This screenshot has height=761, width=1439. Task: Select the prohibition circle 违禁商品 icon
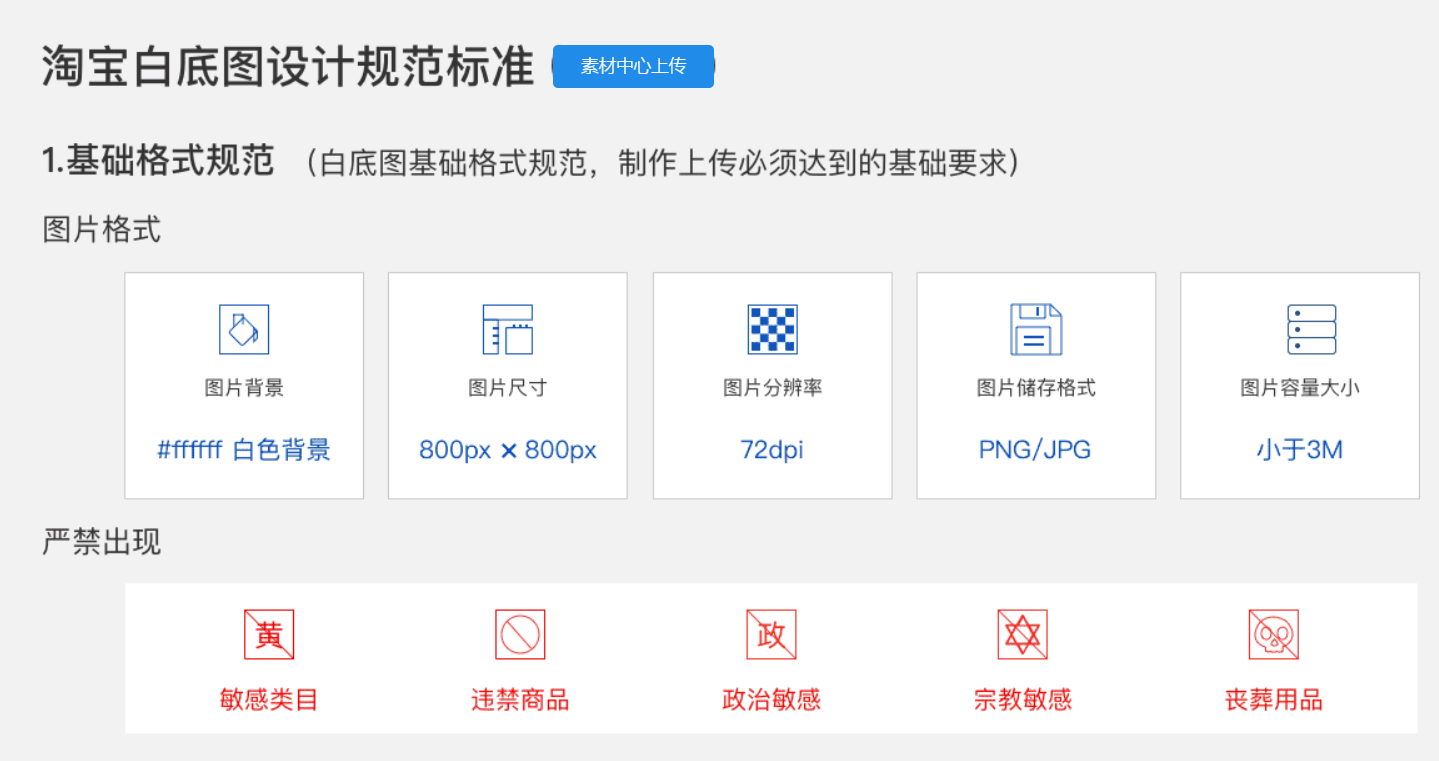(x=520, y=634)
